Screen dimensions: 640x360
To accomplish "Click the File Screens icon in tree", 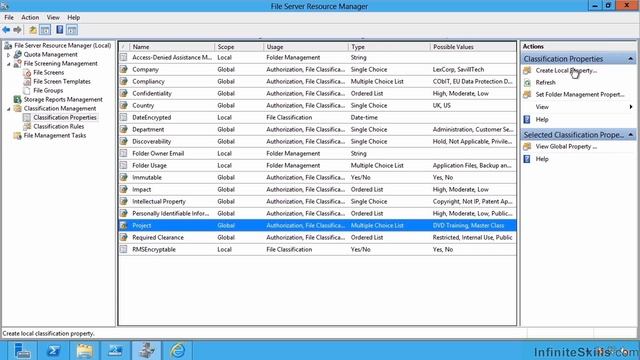I will pyautogui.click(x=27, y=73).
